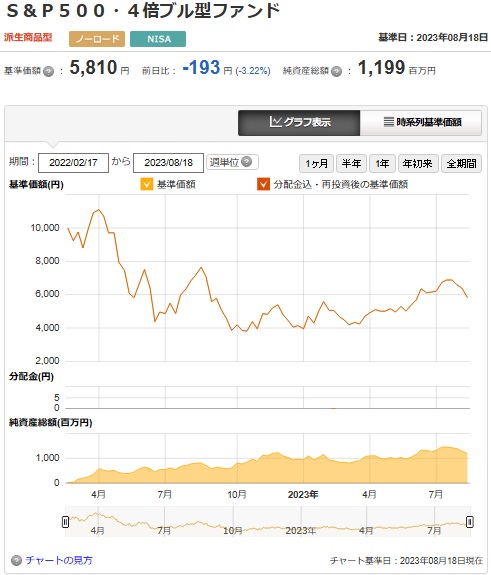Image resolution: width=491 pixels, height=575 pixels.
Task: Show the 全期間 chart range
Action: coord(461,163)
